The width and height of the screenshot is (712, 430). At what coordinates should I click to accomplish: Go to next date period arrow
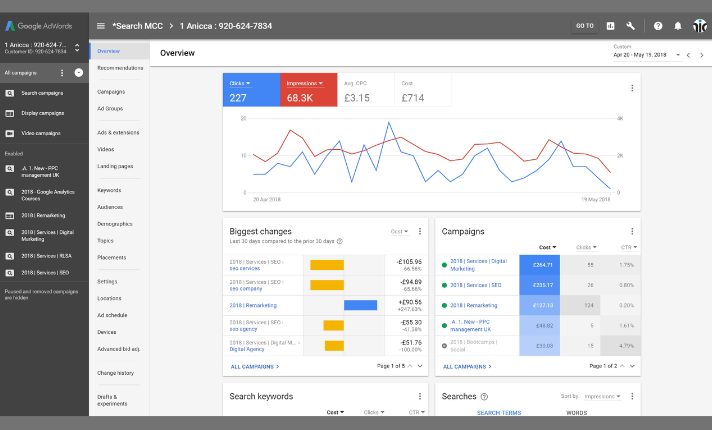[x=701, y=55]
